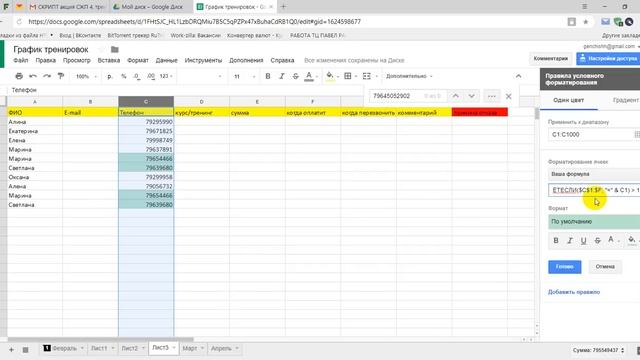Screen dimensions: 640x360
Task: Open the Формат menu
Action: pos(138,60)
